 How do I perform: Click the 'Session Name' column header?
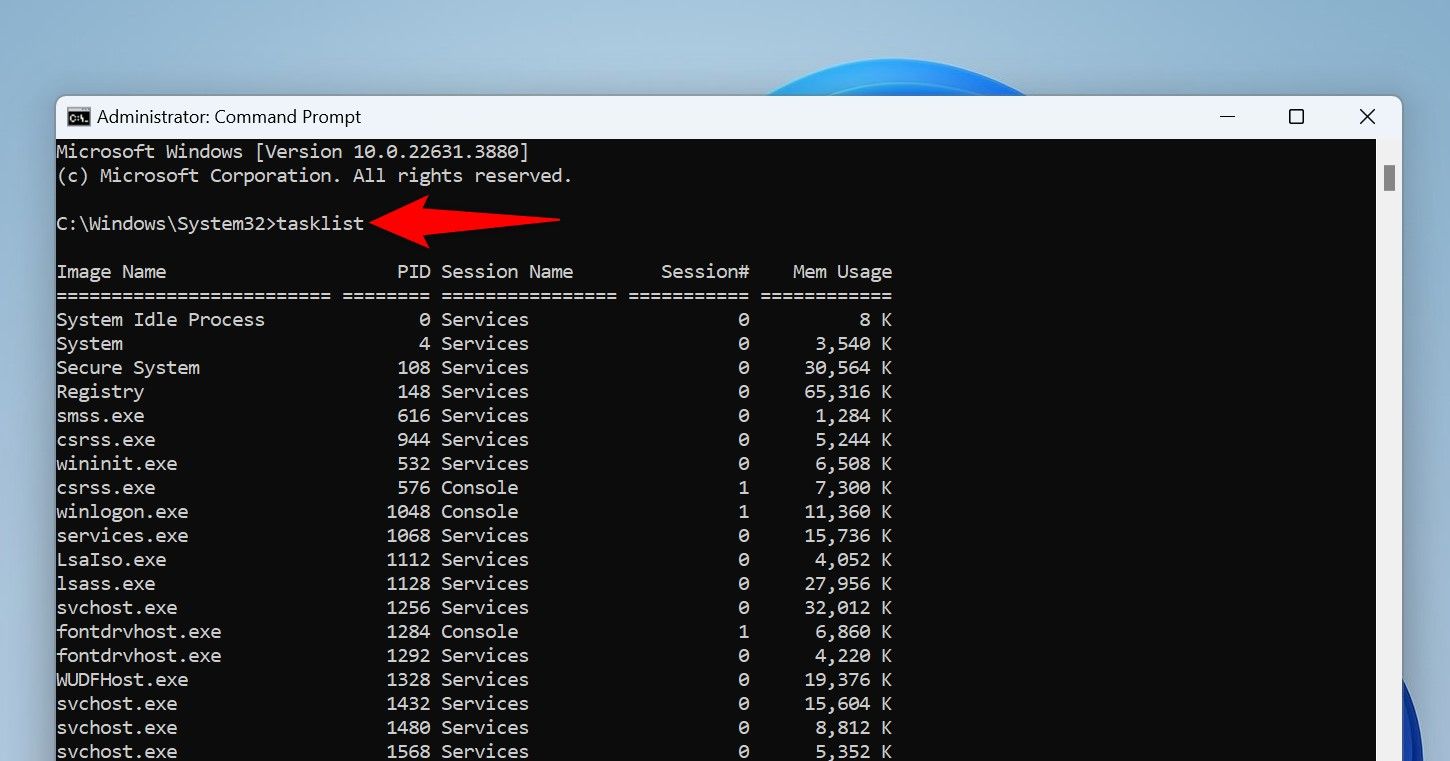507,272
